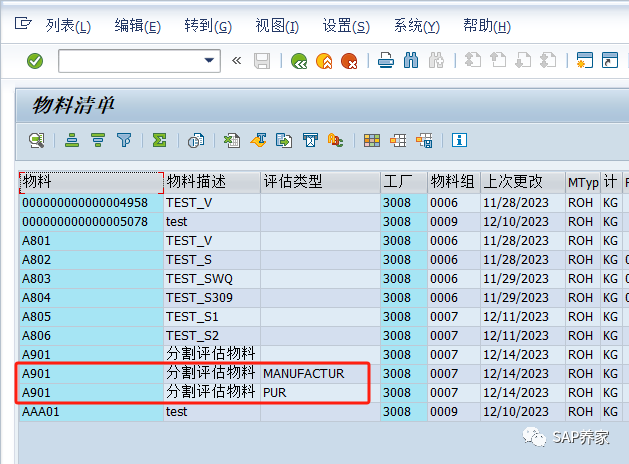Click the 物料 column header
629x464 pixels.
click(91, 182)
